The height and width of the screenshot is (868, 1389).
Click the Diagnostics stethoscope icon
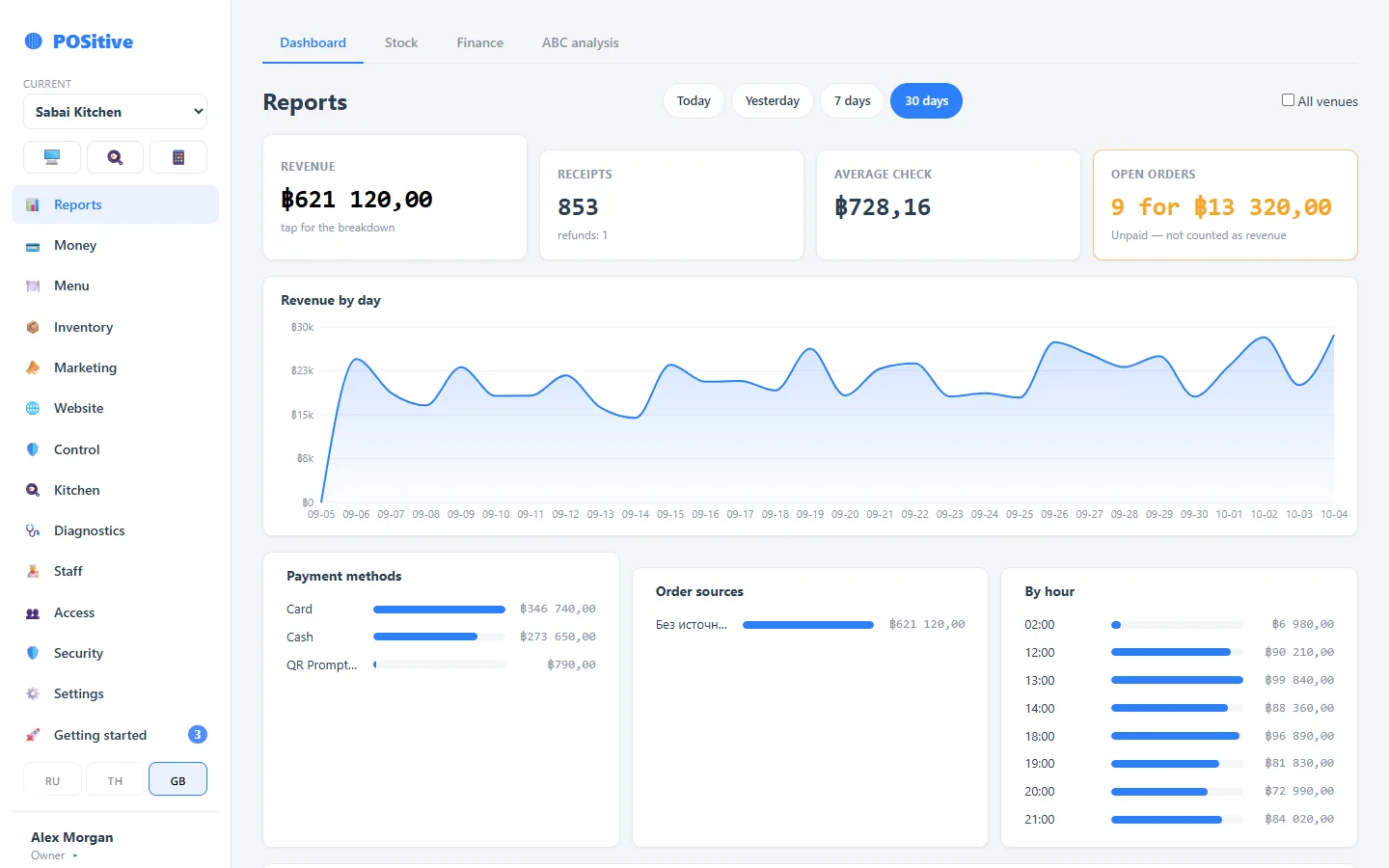(x=33, y=530)
